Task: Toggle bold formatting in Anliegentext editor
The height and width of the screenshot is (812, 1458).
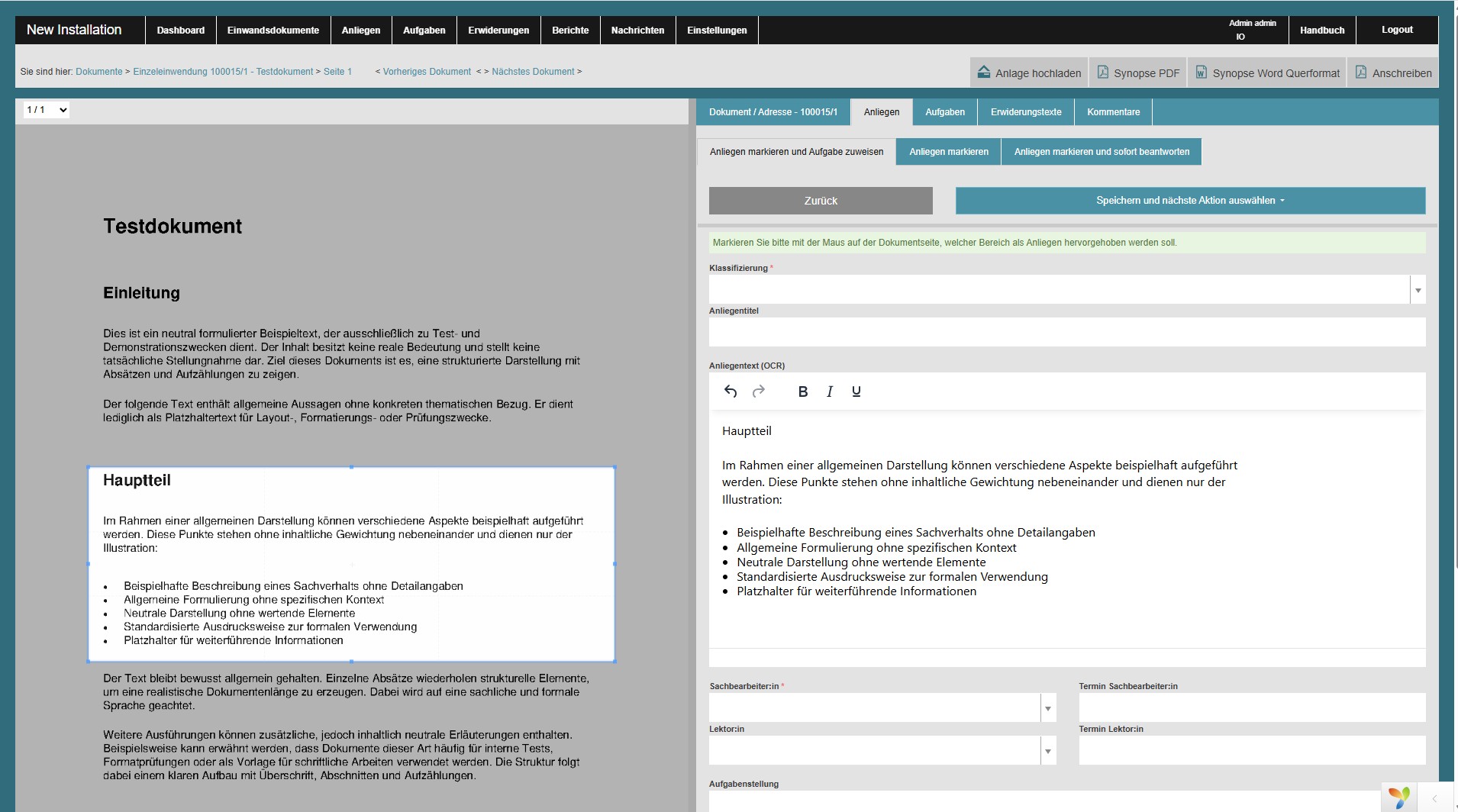Action: tap(802, 391)
